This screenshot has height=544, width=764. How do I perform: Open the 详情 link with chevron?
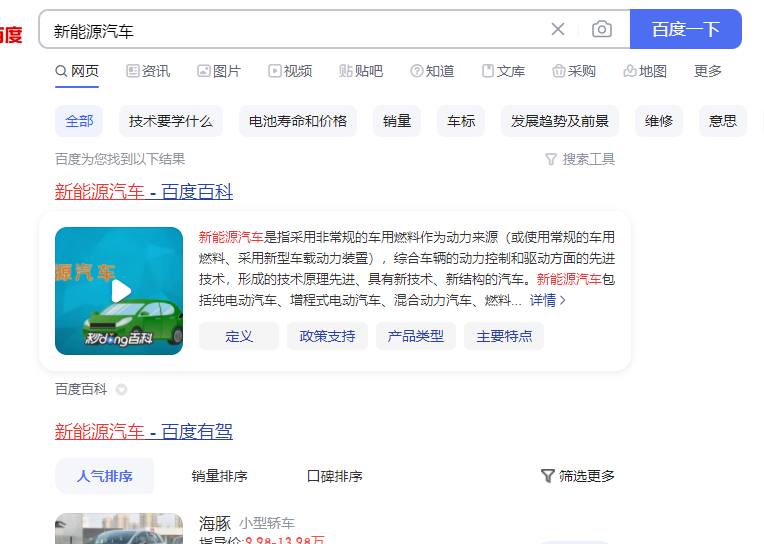click(x=548, y=300)
